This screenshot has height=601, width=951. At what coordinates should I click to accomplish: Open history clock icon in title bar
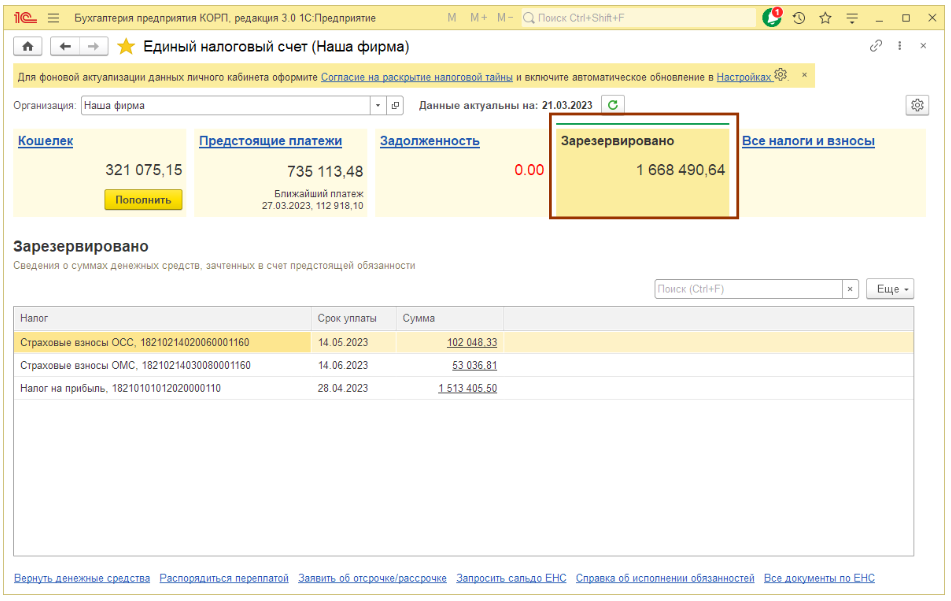[799, 18]
